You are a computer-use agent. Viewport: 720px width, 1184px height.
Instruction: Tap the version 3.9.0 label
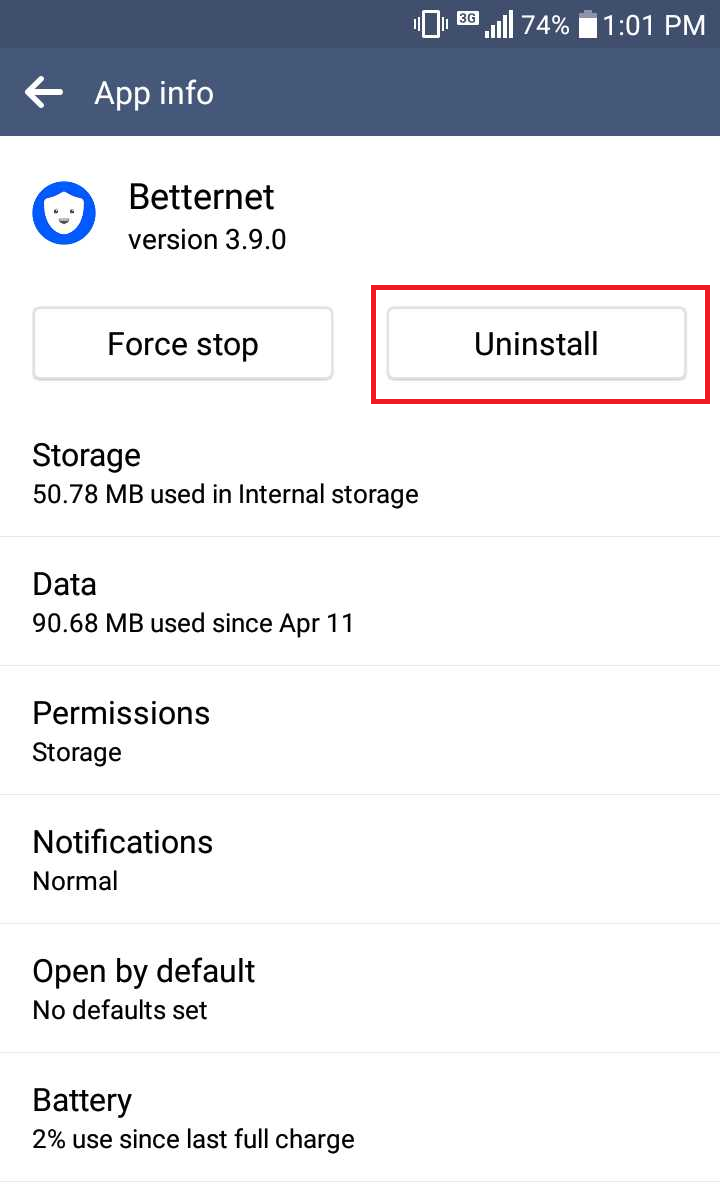207,240
